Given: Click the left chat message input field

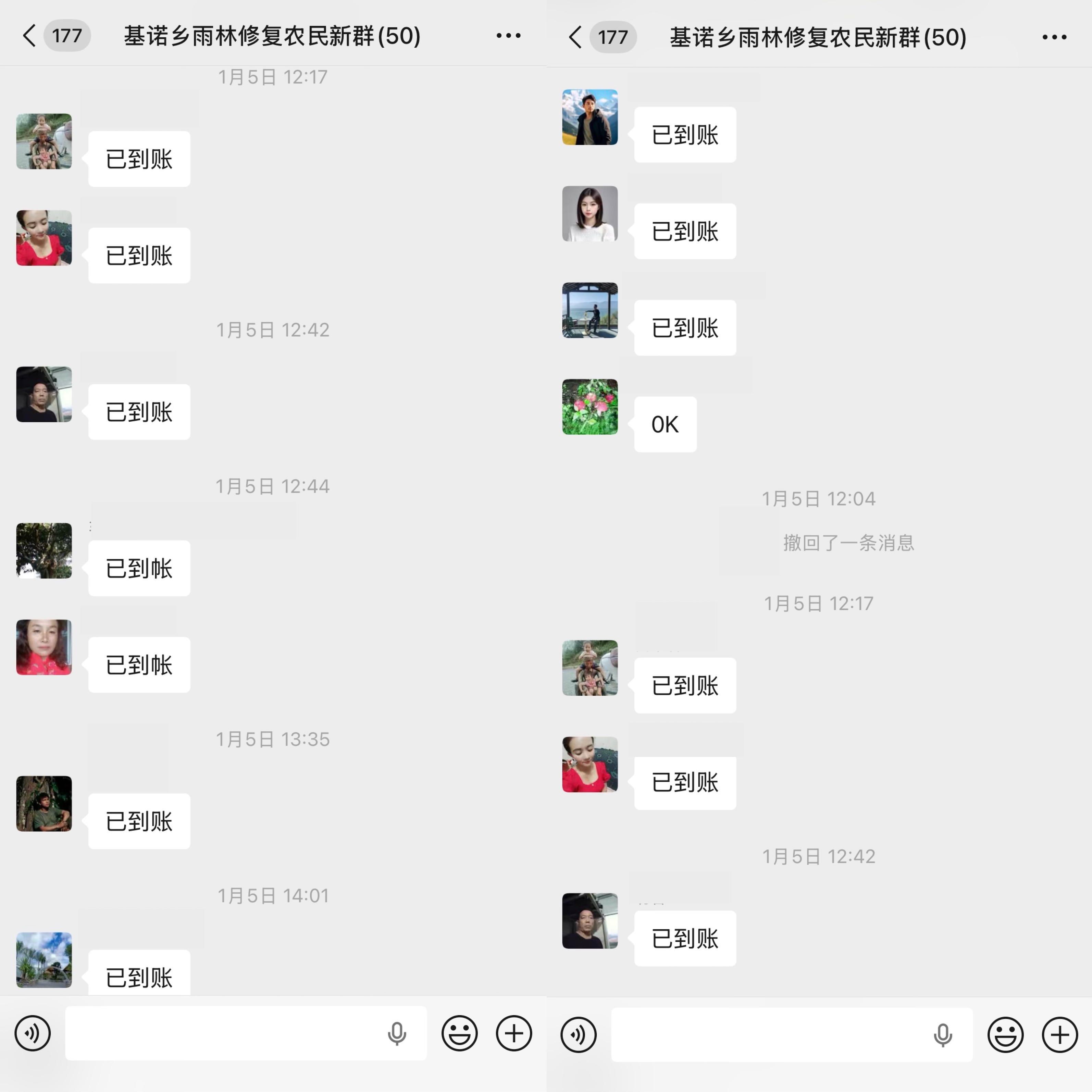Looking at the screenshot, I should click(x=246, y=1033).
